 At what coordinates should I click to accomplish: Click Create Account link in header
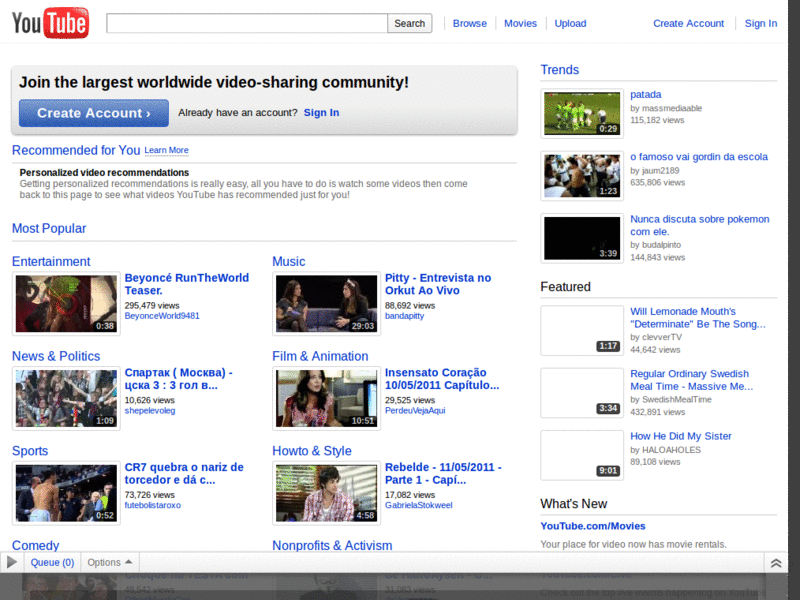click(x=688, y=23)
